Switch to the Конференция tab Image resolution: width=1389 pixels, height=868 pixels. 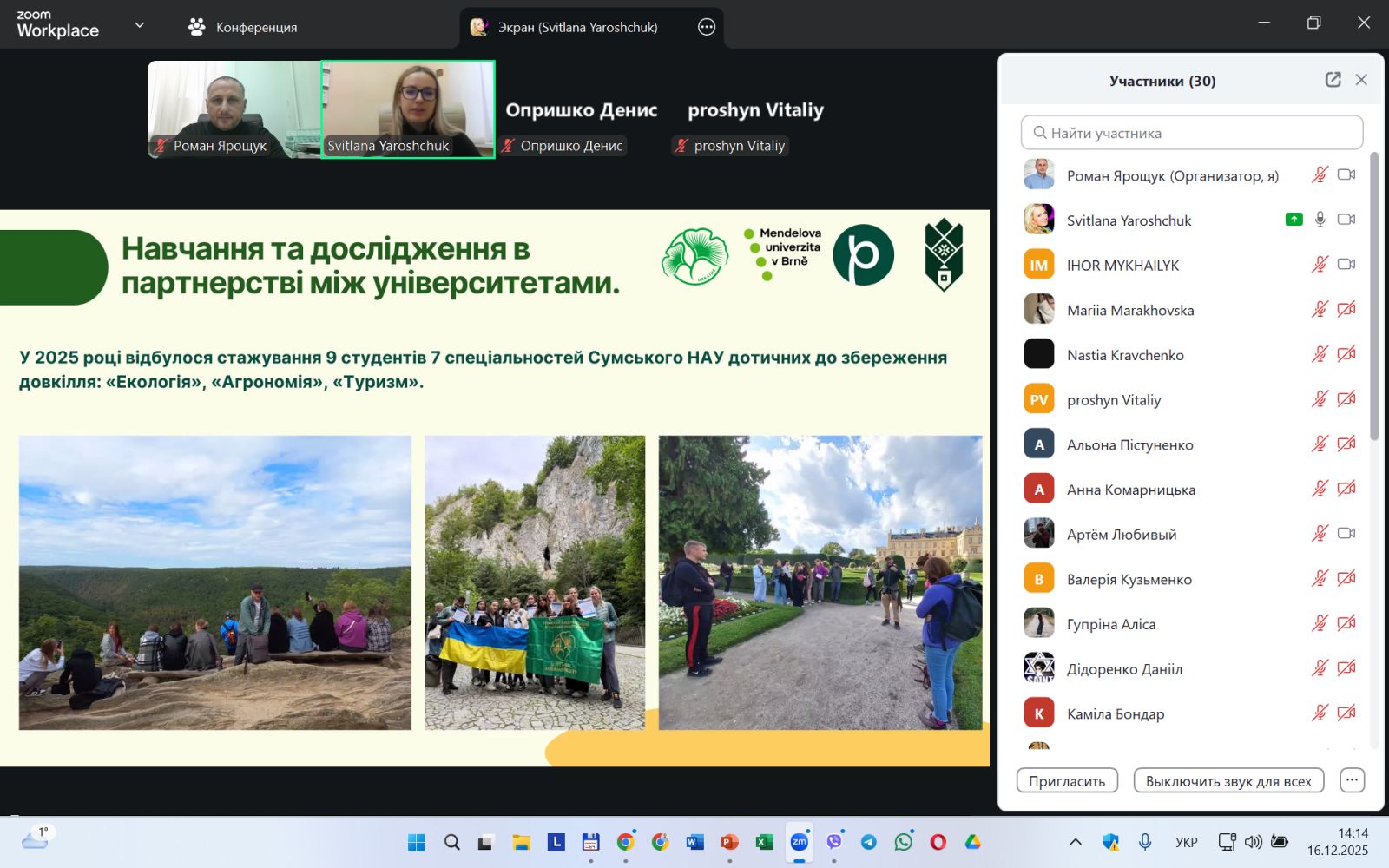point(243,27)
